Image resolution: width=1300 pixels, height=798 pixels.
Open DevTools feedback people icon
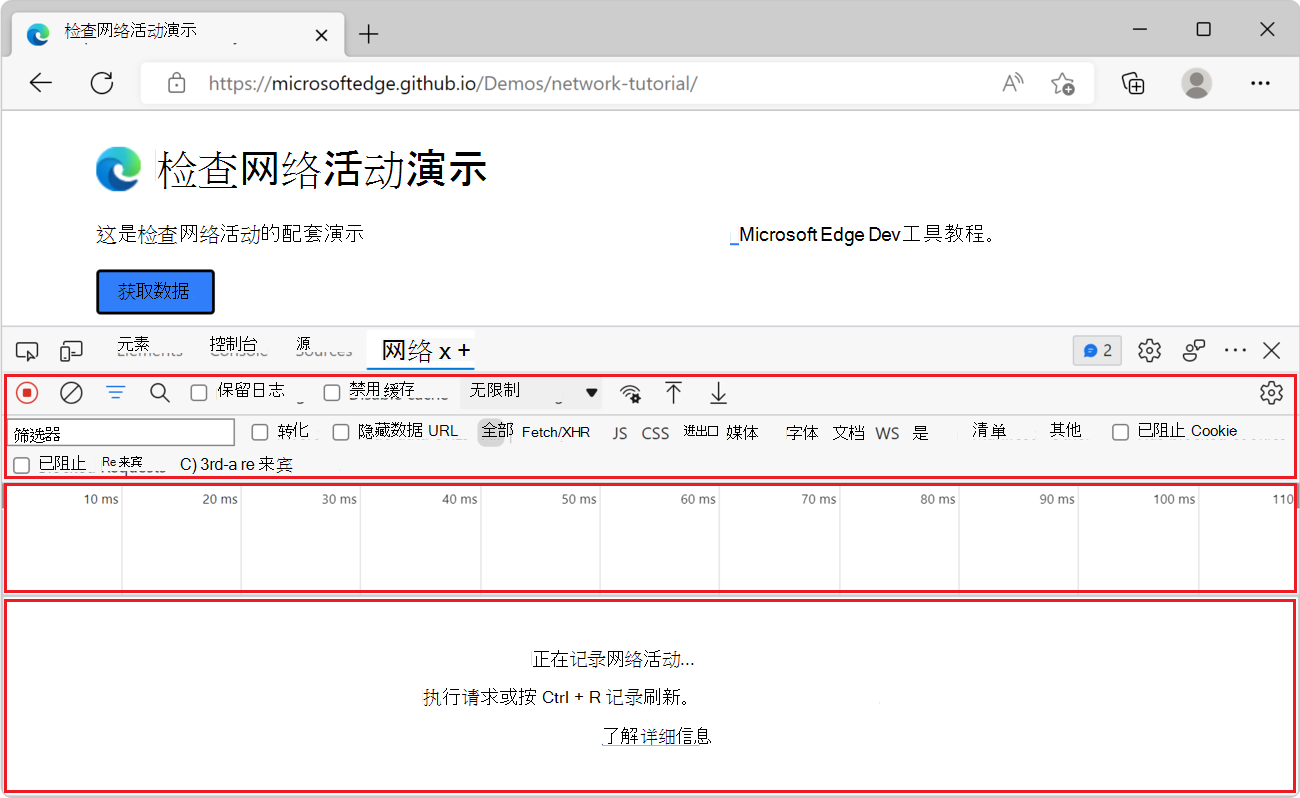point(1194,350)
